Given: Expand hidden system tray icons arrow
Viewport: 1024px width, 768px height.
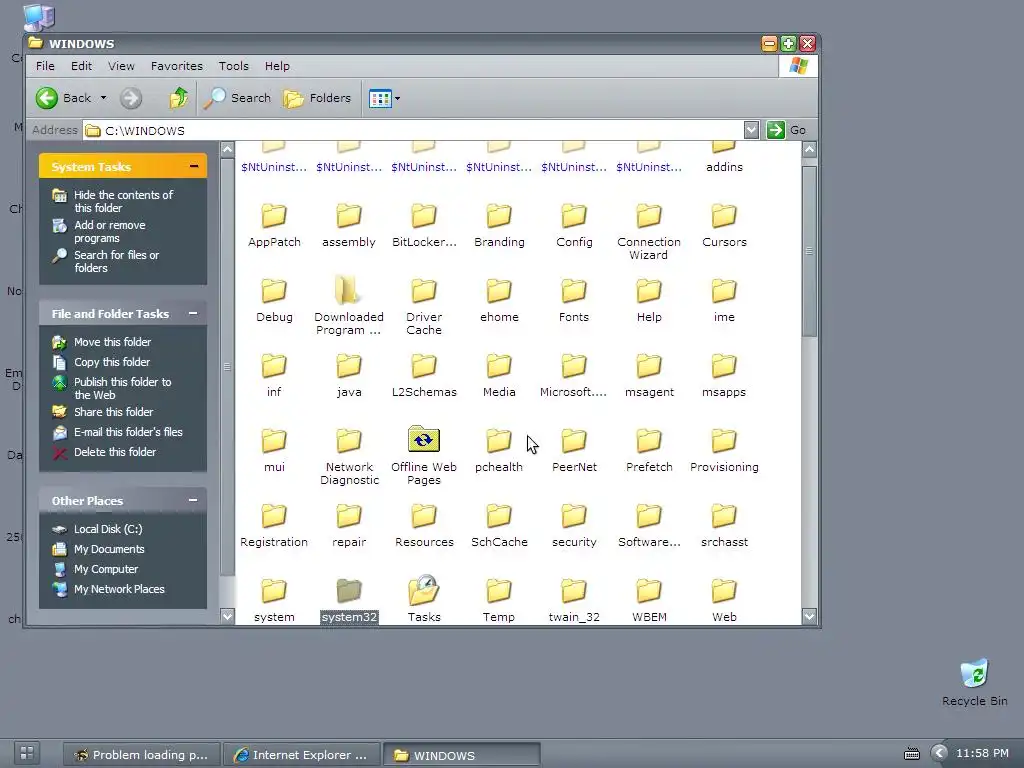Looking at the screenshot, I should 939,754.
